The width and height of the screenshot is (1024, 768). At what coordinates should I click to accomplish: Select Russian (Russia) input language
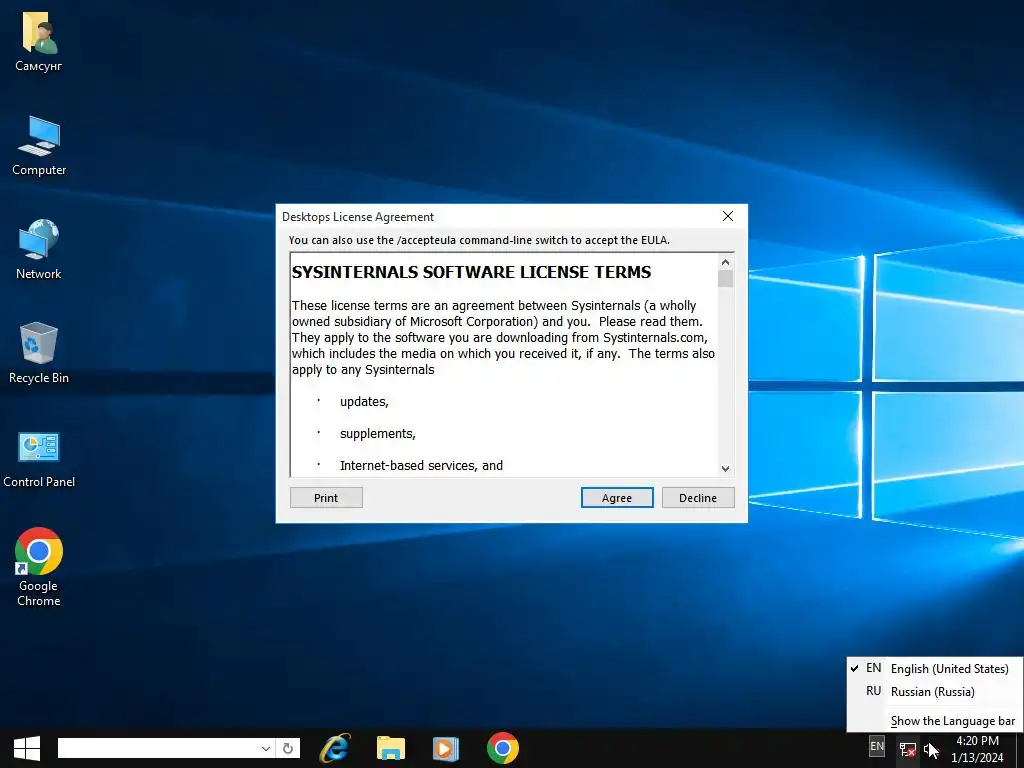pyautogui.click(x=935, y=692)
